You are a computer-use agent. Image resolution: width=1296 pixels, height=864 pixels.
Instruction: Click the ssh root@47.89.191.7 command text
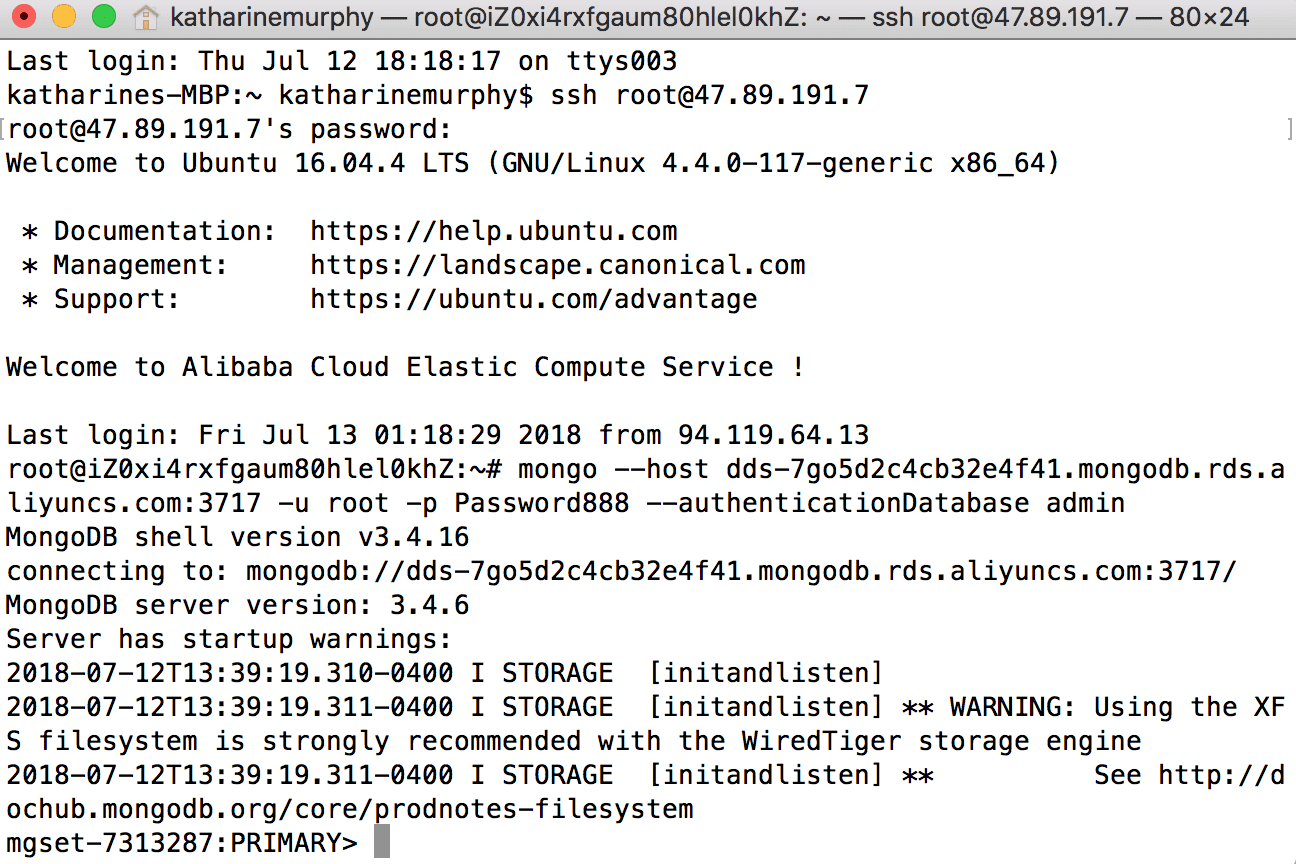pos(710,95)
